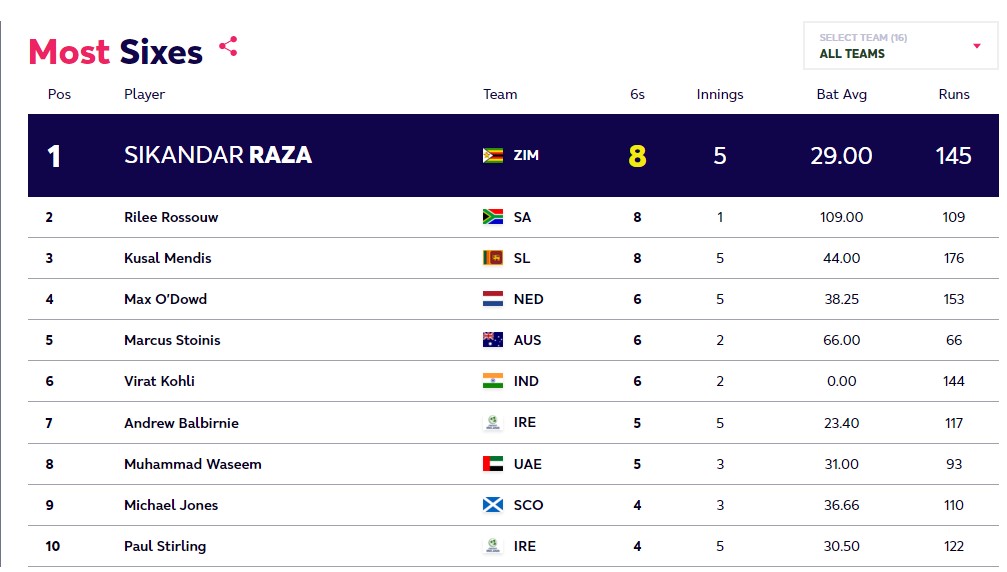Click the red dropdown arrow for teams
This screenshot has height=572, width=1007.
pos(977,46)
